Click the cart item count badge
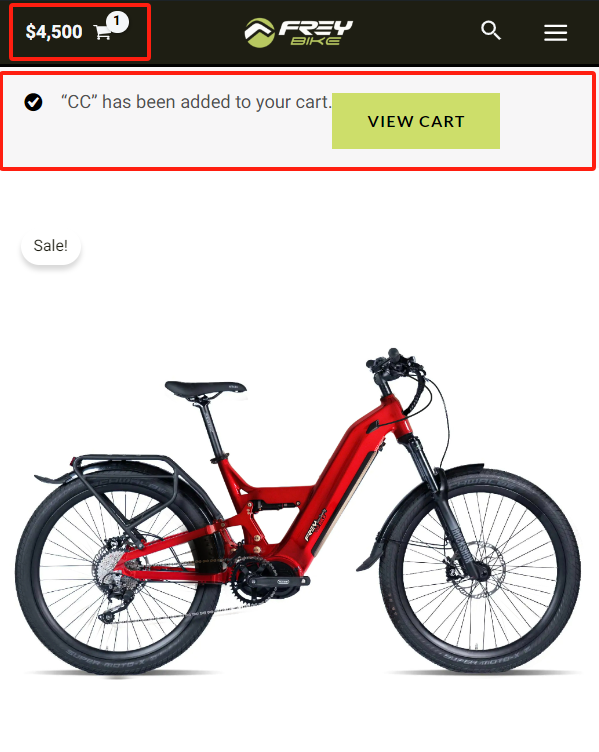The width and height of the screenshot is (599, 752). click(117, 22)
